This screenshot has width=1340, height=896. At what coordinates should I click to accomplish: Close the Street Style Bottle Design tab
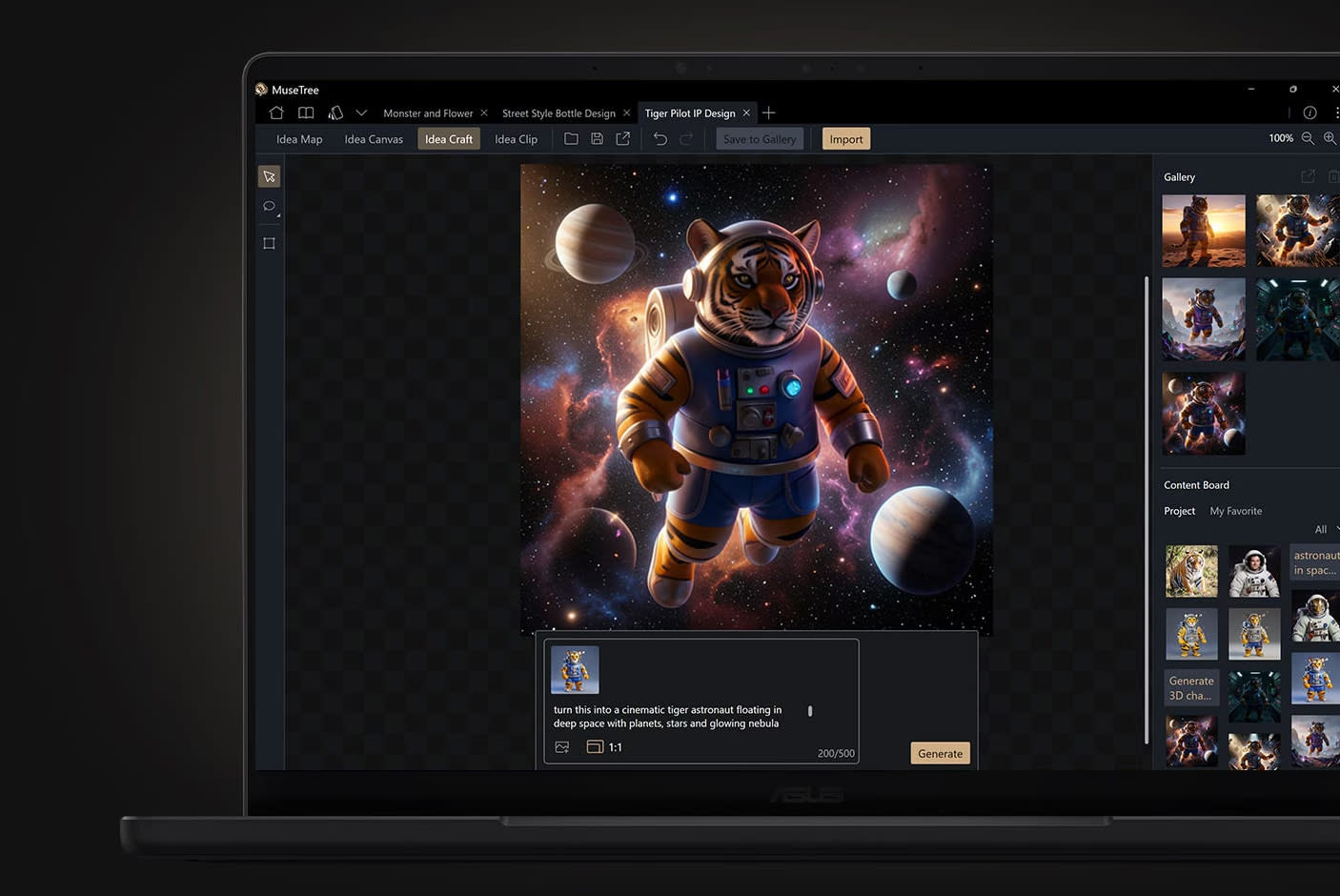click(626, 112)
